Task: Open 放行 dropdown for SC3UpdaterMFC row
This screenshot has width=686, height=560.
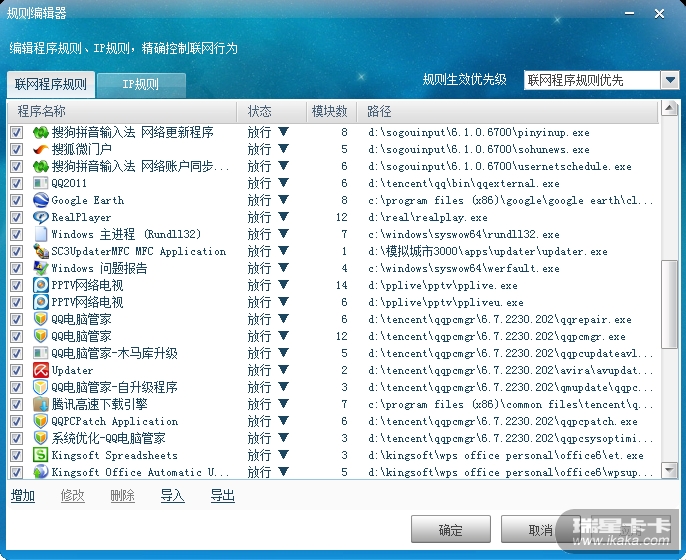Action: click(284, 251)
